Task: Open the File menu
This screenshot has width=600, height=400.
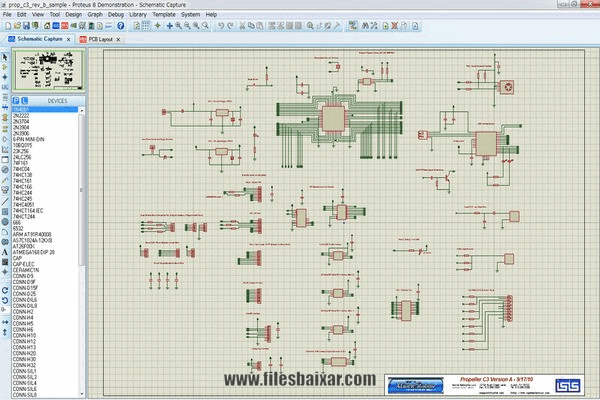Action: coord(7,15)
